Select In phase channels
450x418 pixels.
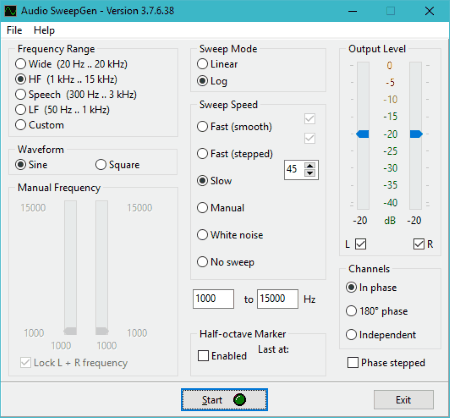tap(371, 287)
